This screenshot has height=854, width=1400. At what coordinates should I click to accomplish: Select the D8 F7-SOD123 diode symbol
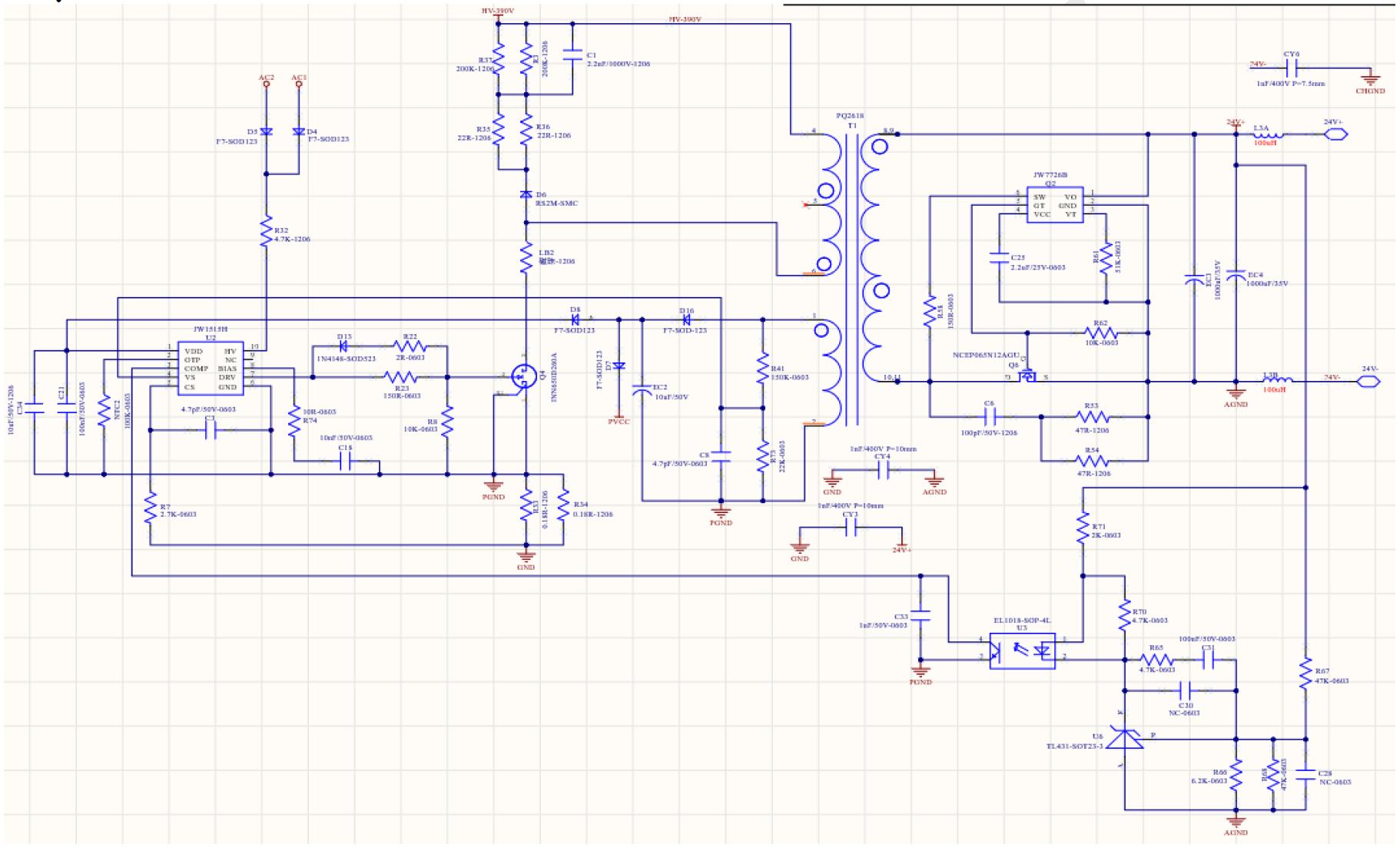pyautogui.click(x=575, y=319)
